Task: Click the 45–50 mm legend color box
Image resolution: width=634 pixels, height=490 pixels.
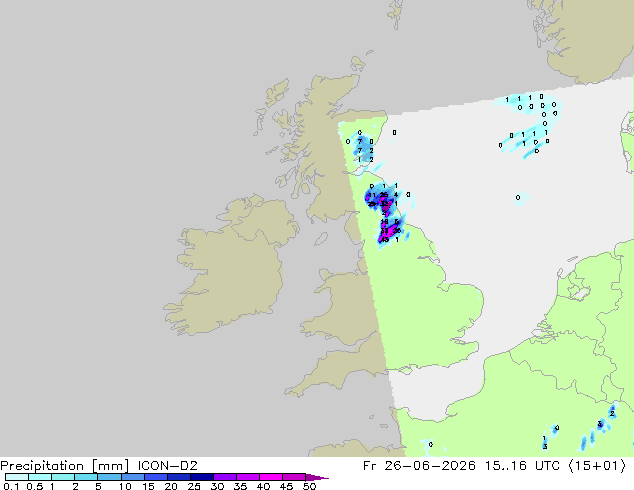Action: tap(294, 477)
